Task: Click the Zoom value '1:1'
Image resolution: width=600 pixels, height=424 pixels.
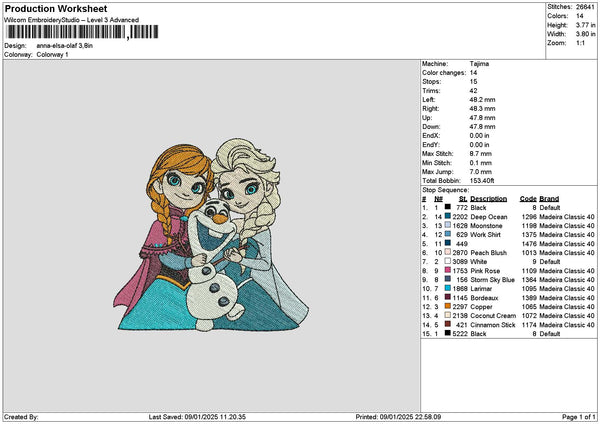Action: (580, 43)
